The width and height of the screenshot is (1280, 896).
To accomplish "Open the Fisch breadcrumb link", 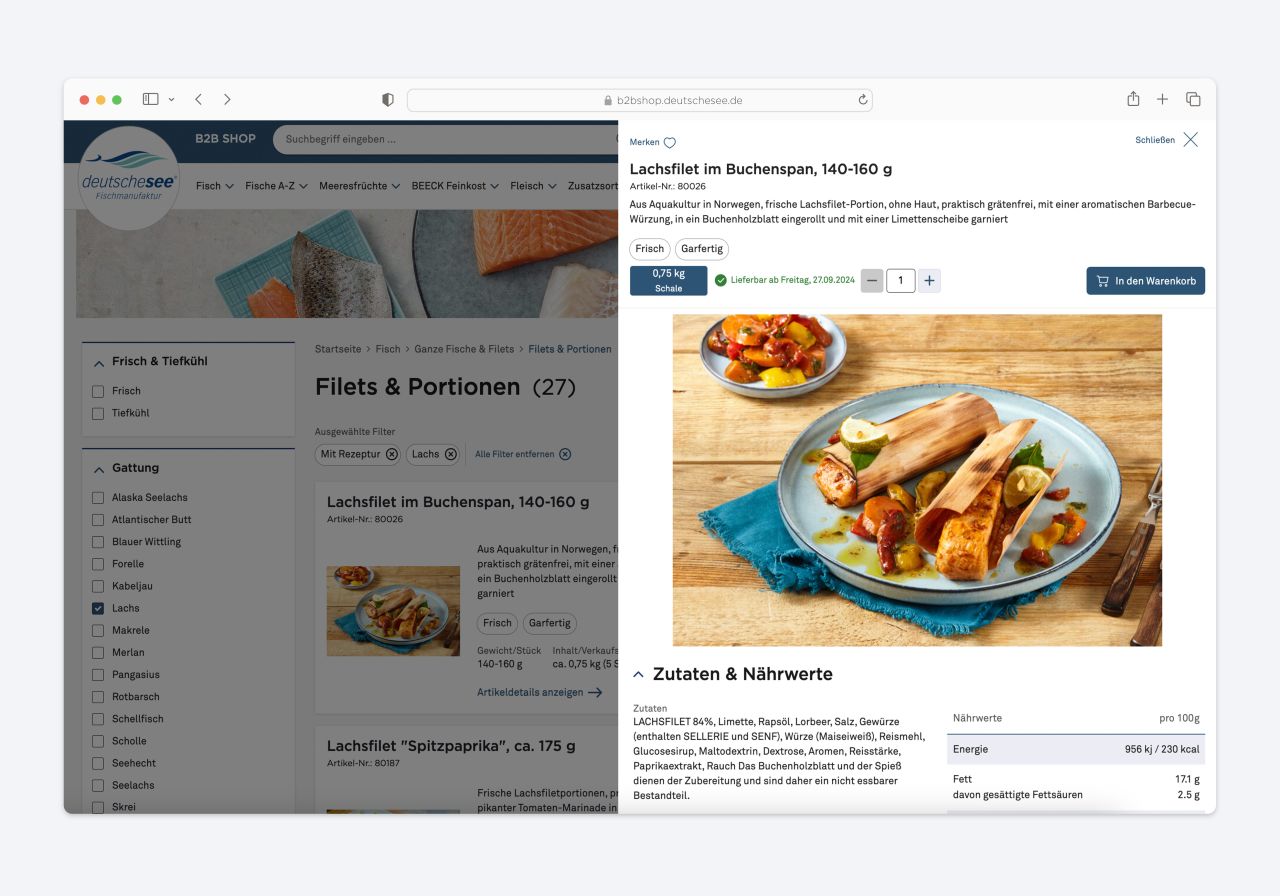I will 388,349.
